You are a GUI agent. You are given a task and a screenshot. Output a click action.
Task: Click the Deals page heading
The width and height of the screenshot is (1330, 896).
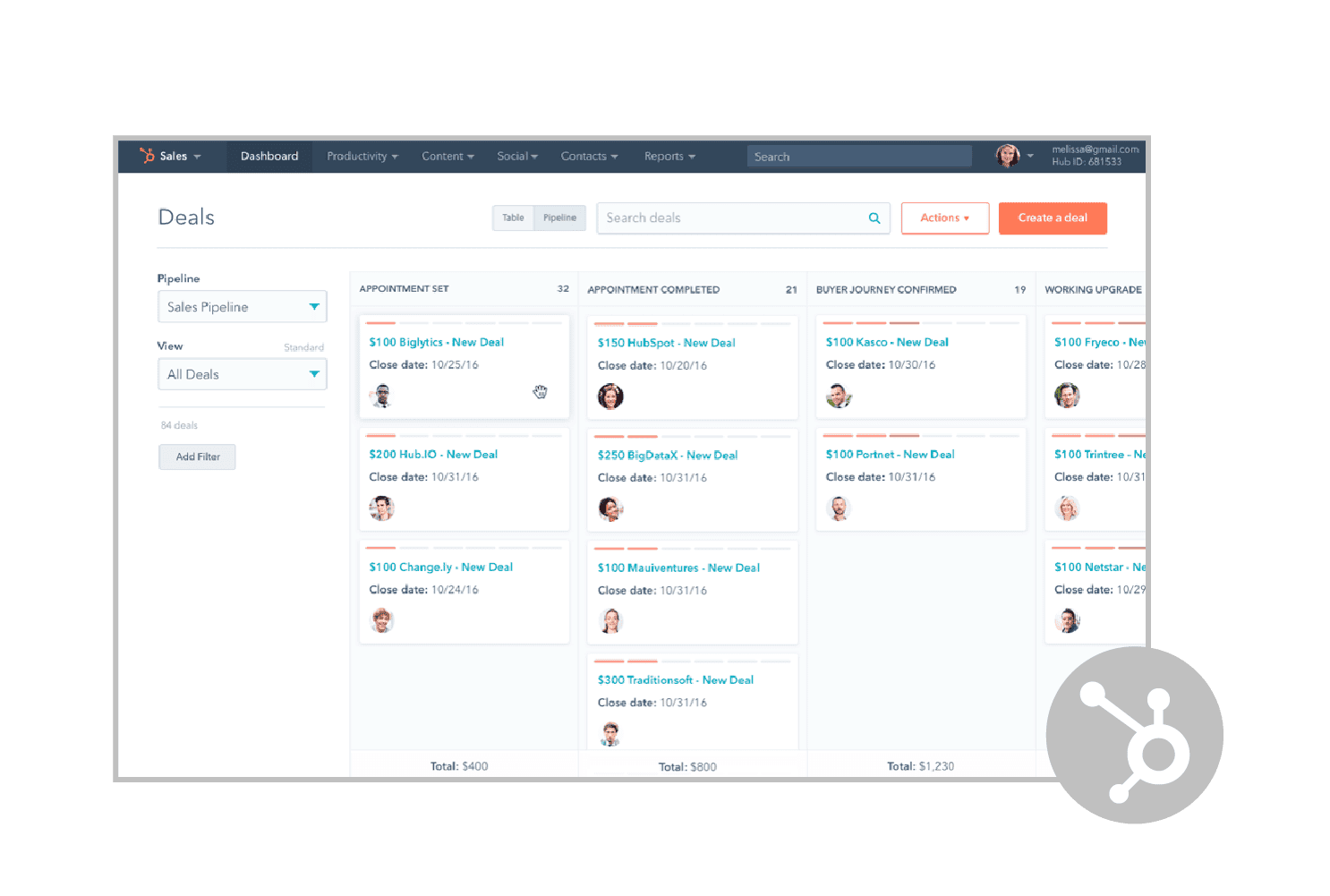point(186,218)
